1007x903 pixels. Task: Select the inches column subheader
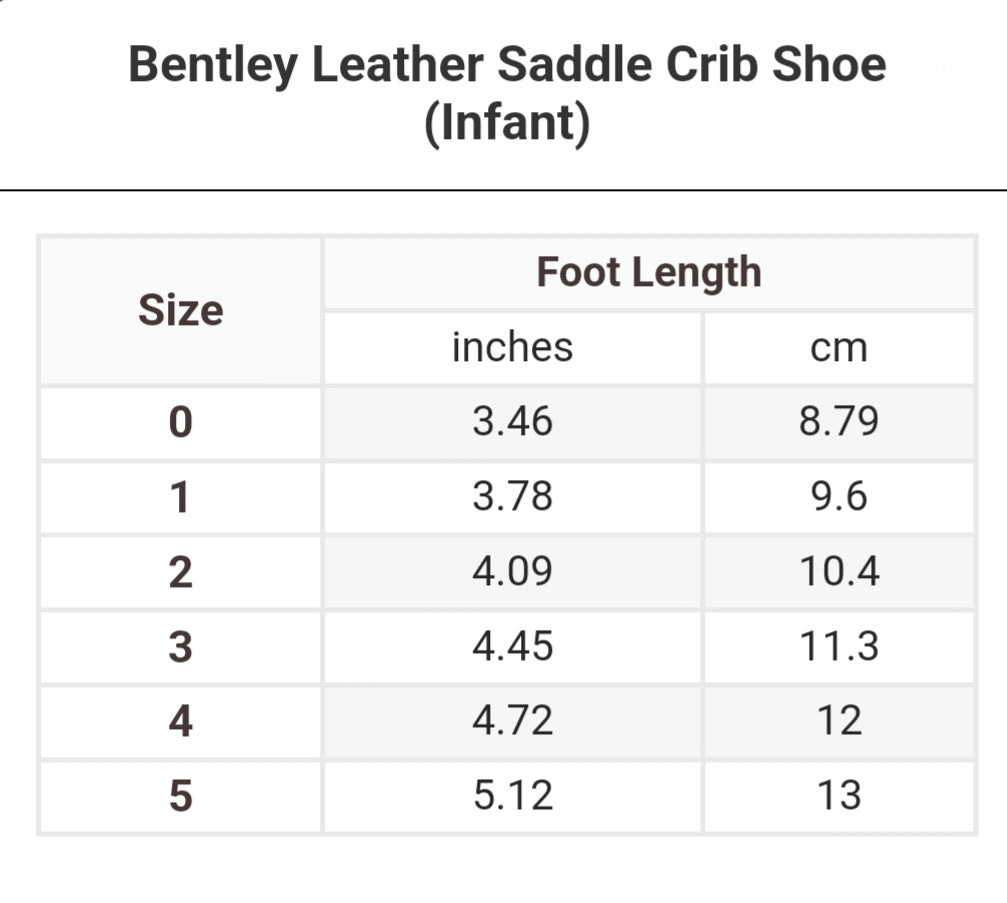tap(512, 347)
